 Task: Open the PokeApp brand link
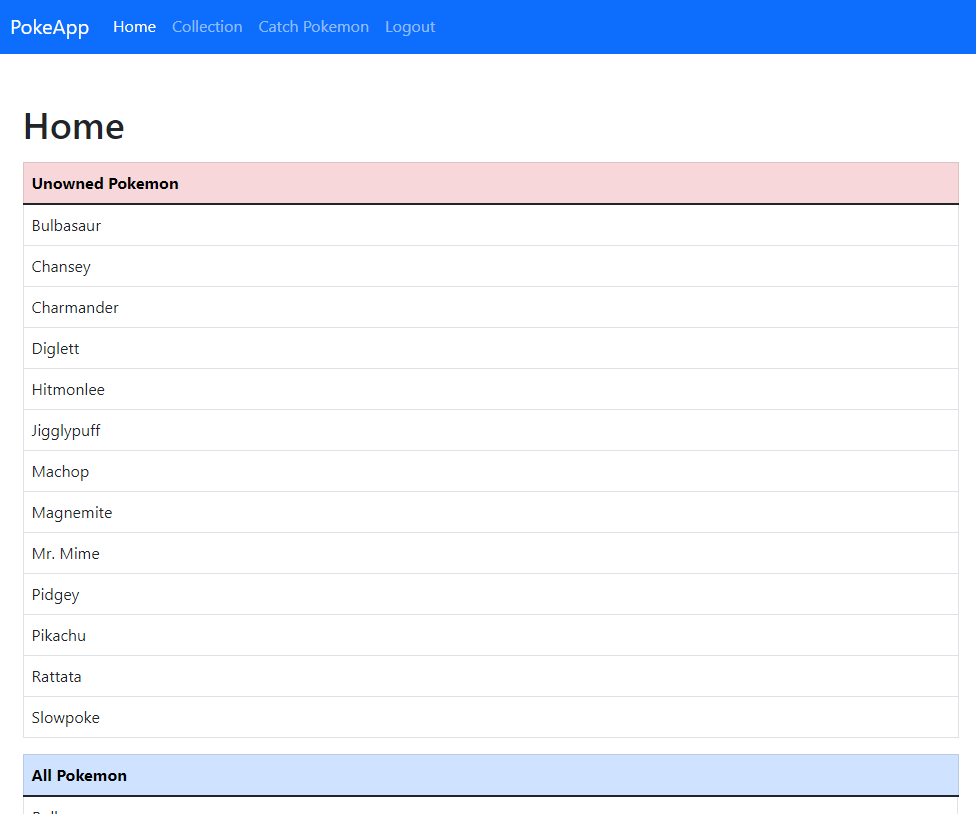[50, 27]
